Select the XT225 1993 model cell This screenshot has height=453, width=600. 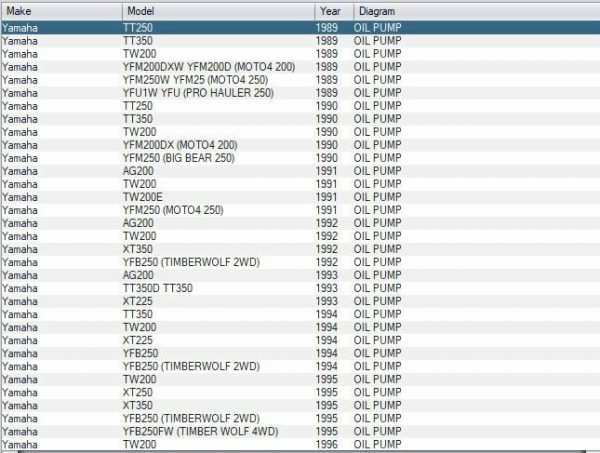[138, 301]
